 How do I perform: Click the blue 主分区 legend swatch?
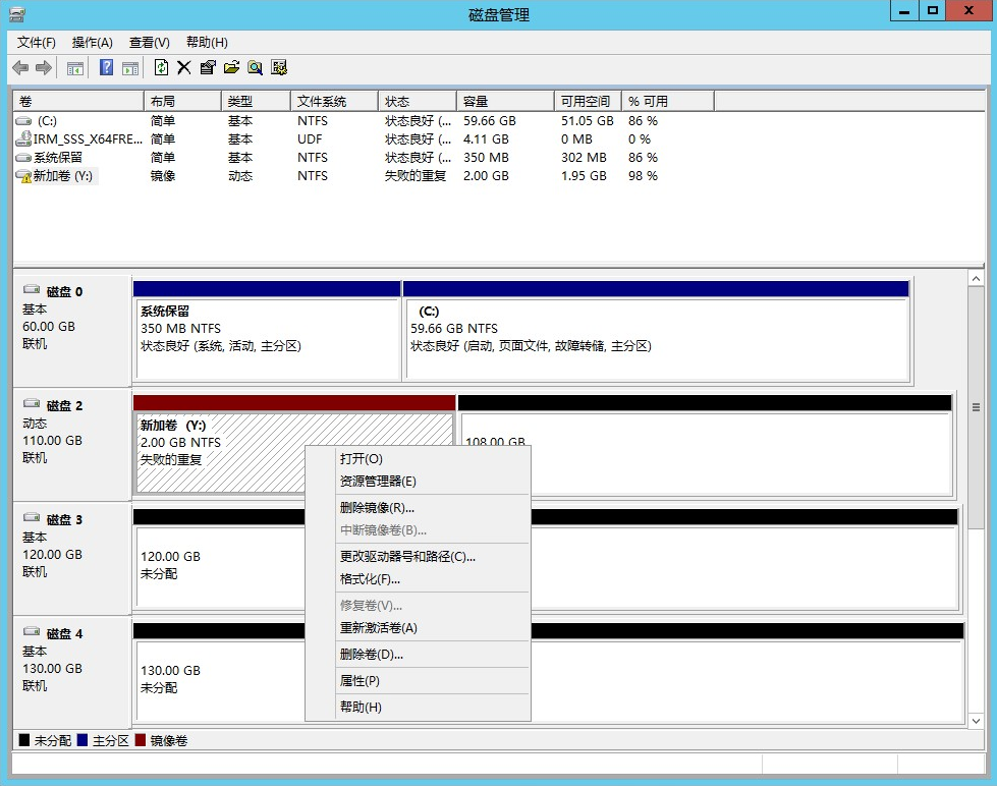click(82, 740)
